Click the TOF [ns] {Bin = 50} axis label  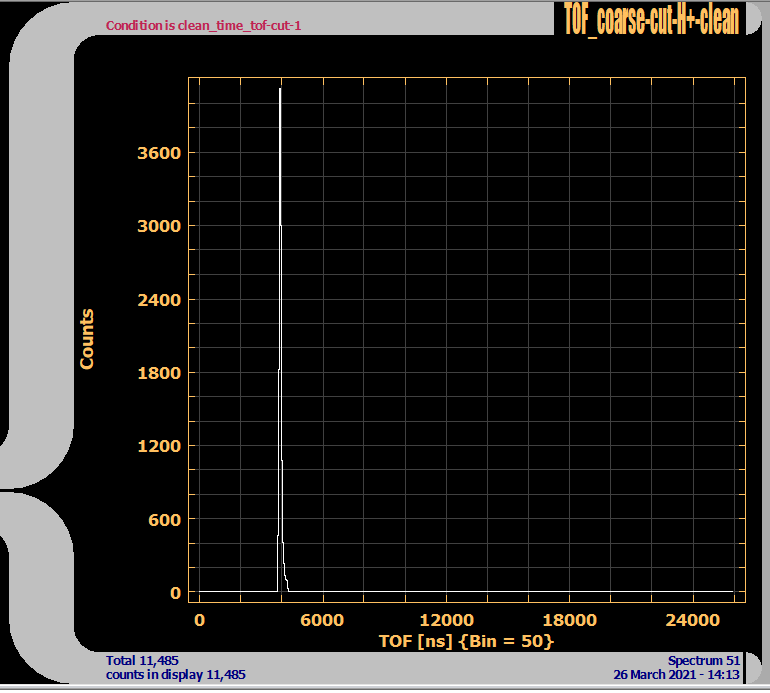tap(467, 641)
